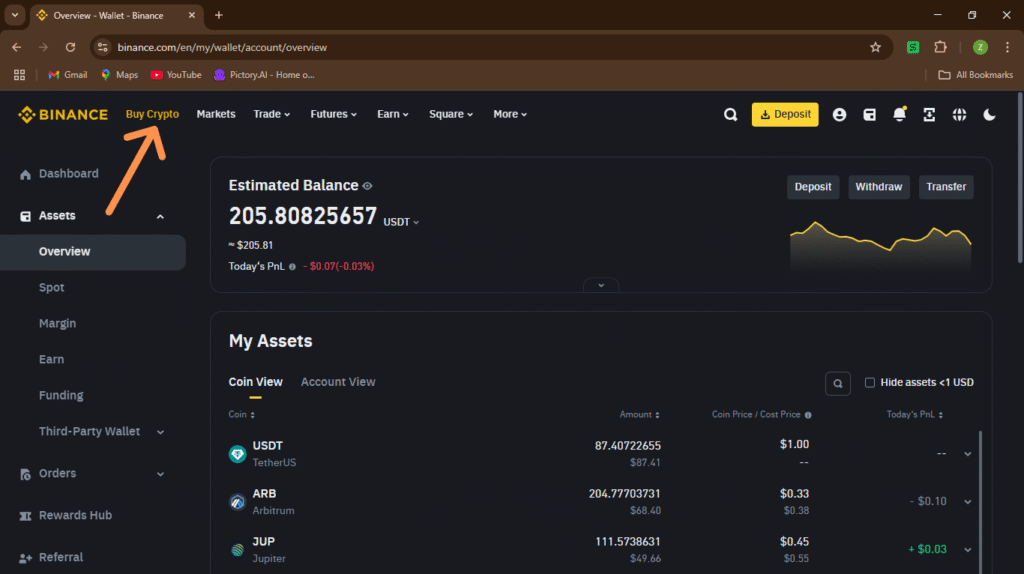
Task: Click the Withdraw button
Action: pyautogui.click(x=878, y=187)
